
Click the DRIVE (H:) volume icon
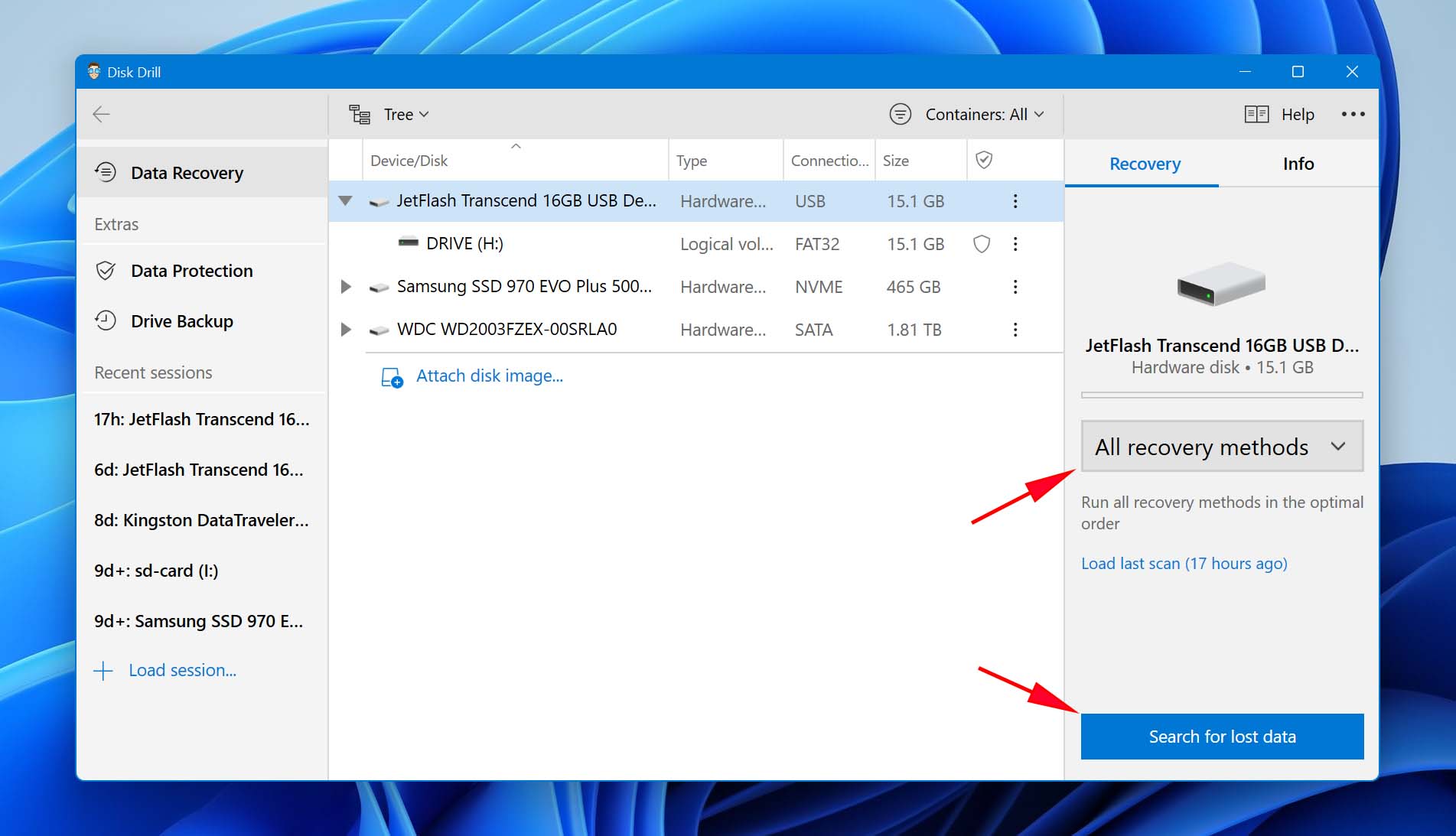[409, 242]
